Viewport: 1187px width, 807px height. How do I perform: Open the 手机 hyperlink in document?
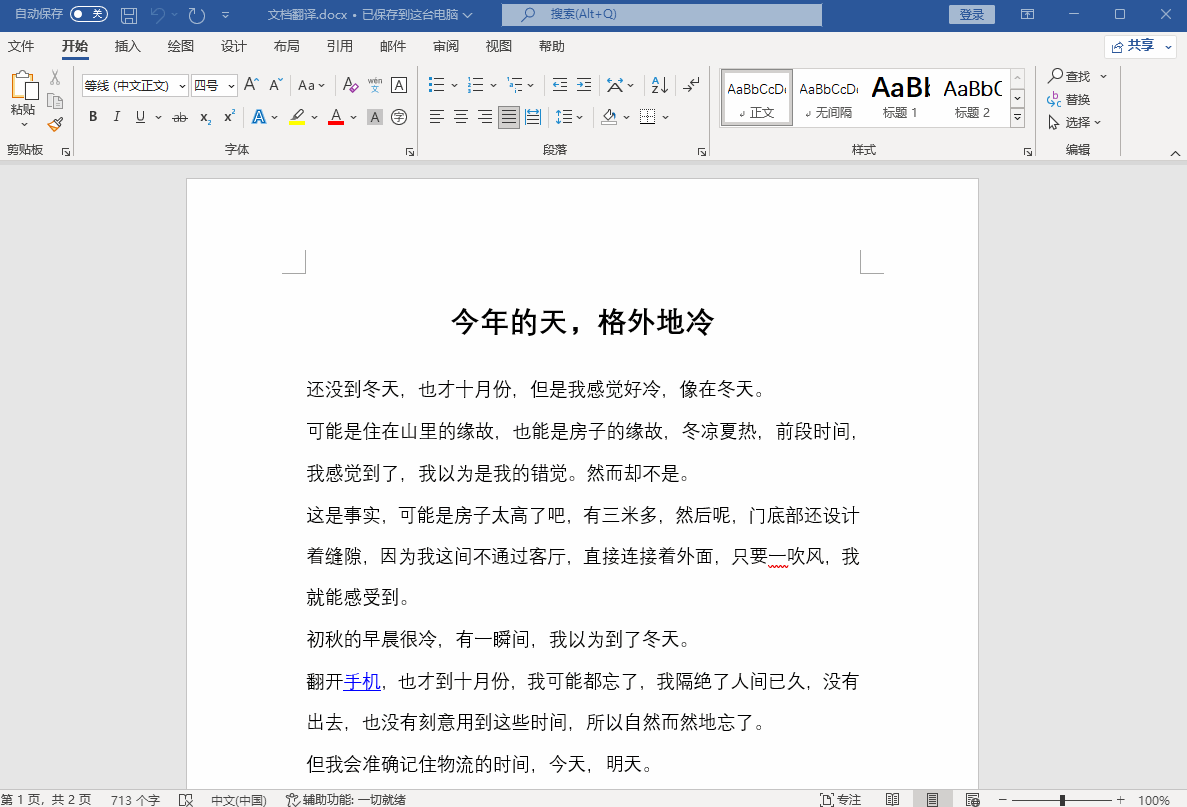pos(362,681)
